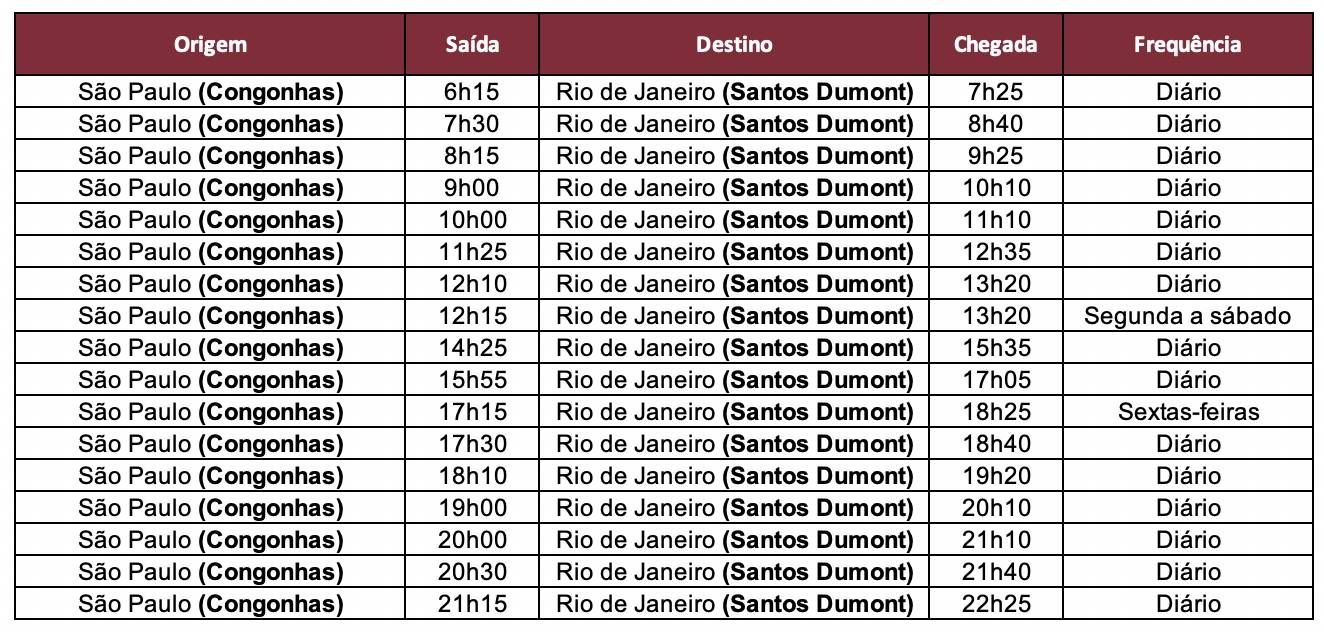This screenshot has height=632, width=1324.
Task: Click the Origem column header
Action: pyautogui.click(x=210, y=44)
